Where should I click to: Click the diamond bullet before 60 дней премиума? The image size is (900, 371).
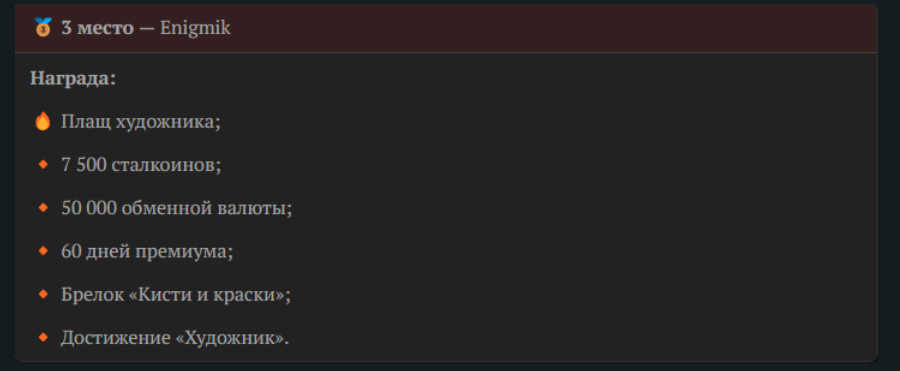pos(43,251)
